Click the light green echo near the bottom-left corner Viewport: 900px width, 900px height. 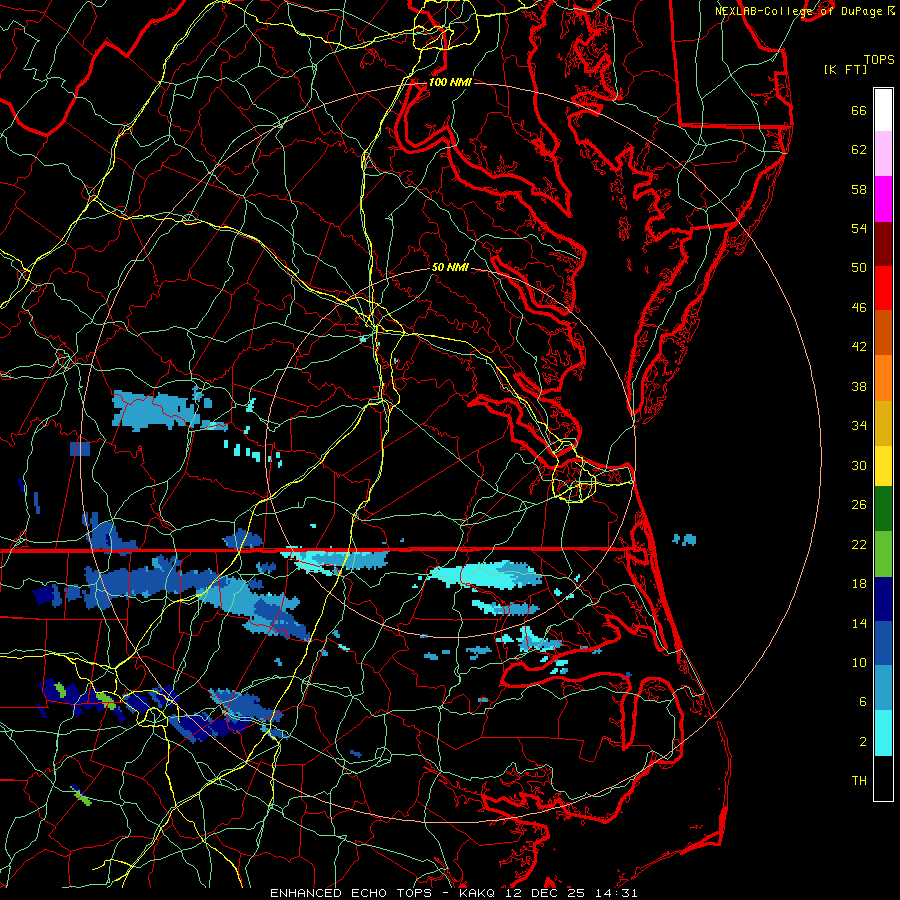[x=81, y=795]
